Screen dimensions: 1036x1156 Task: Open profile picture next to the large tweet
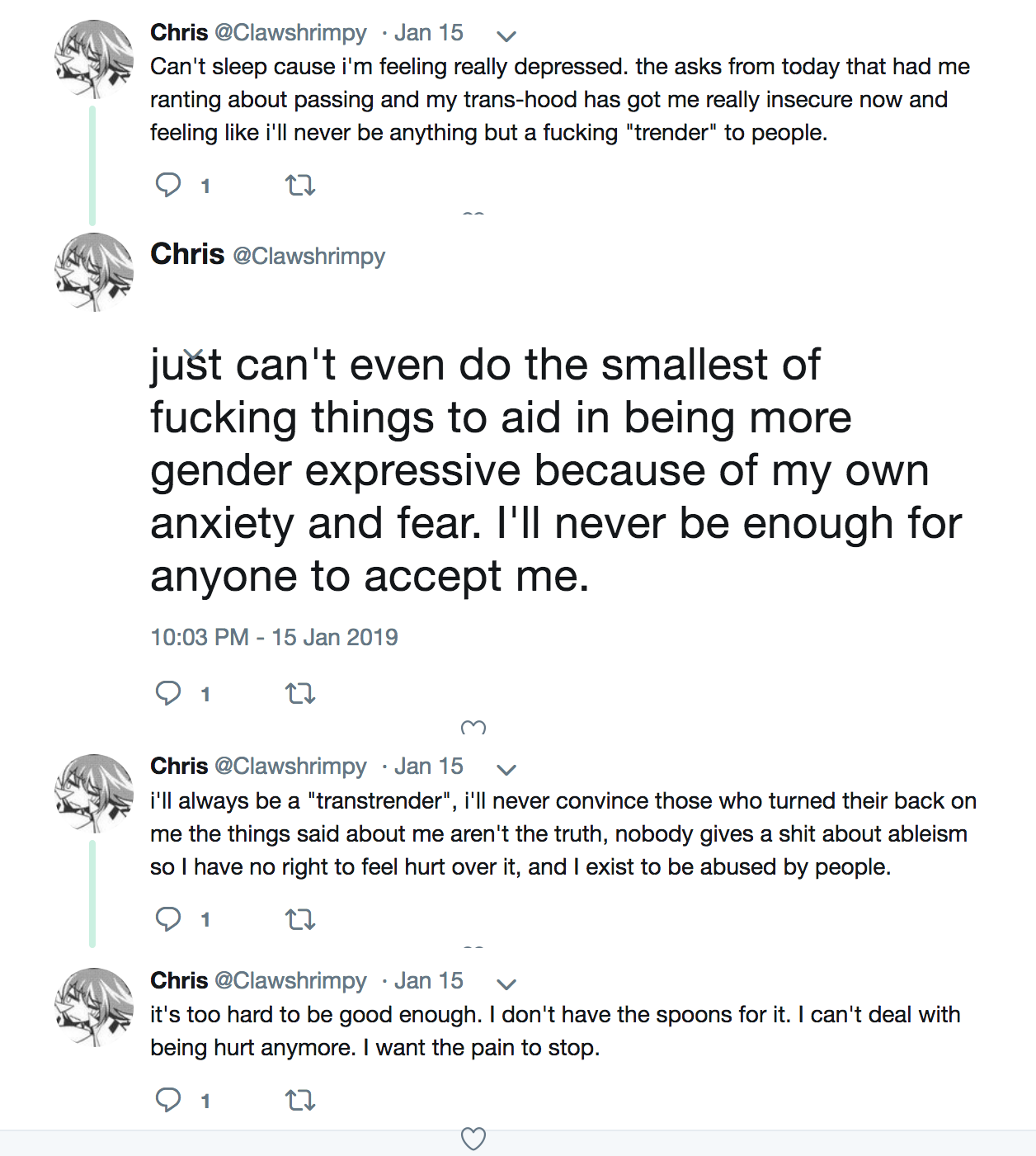tap(94, 272)
